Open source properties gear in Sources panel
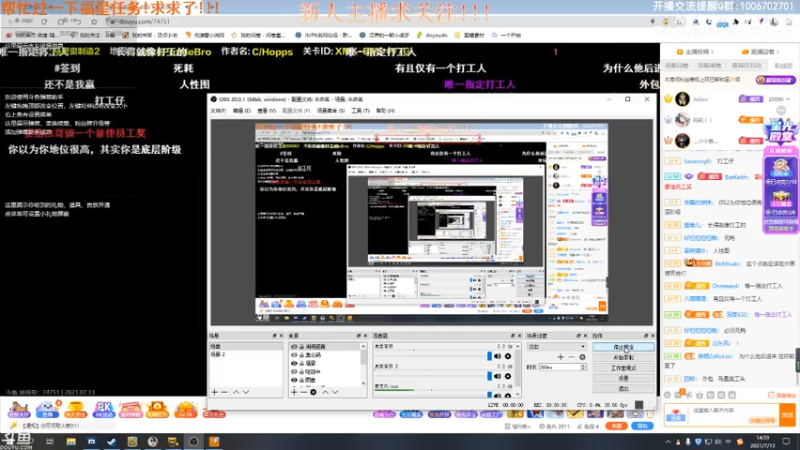Image resolution: width=800 pixels, height=450 pixels. (x=313, y=392)
